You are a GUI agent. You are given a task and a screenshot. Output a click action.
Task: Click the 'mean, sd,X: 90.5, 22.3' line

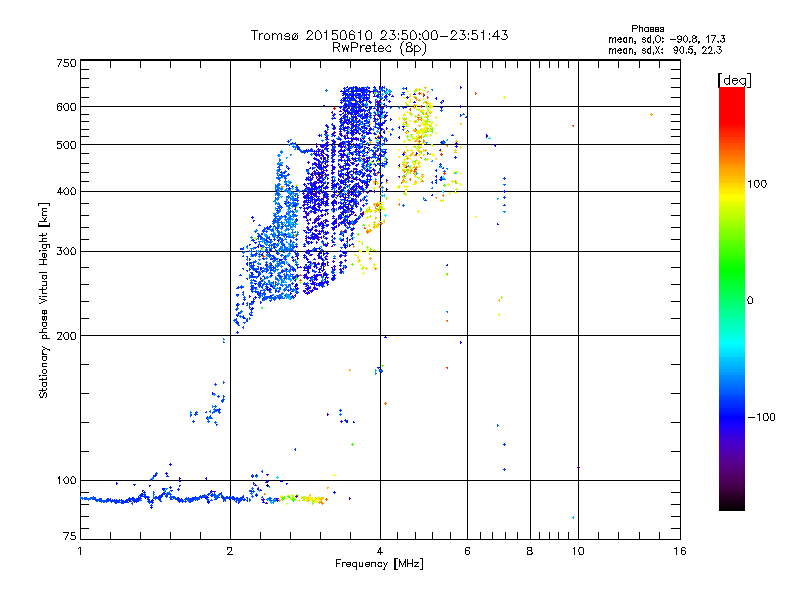pos(665,51)
